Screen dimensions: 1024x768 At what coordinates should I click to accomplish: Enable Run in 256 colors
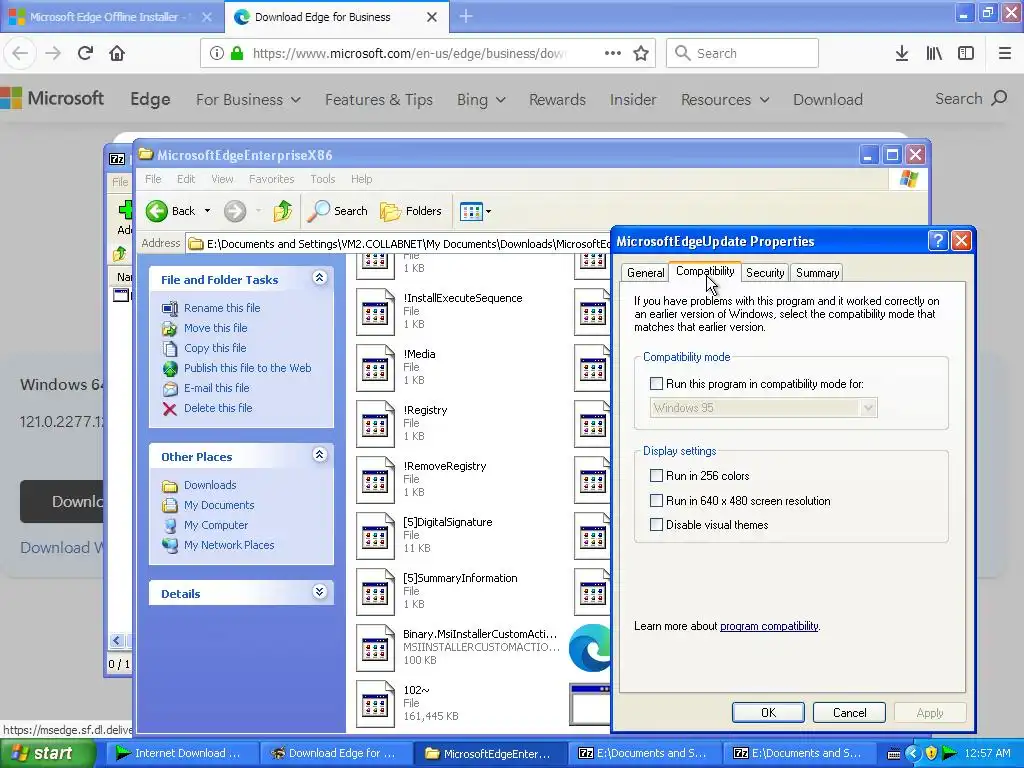(656, 476)
